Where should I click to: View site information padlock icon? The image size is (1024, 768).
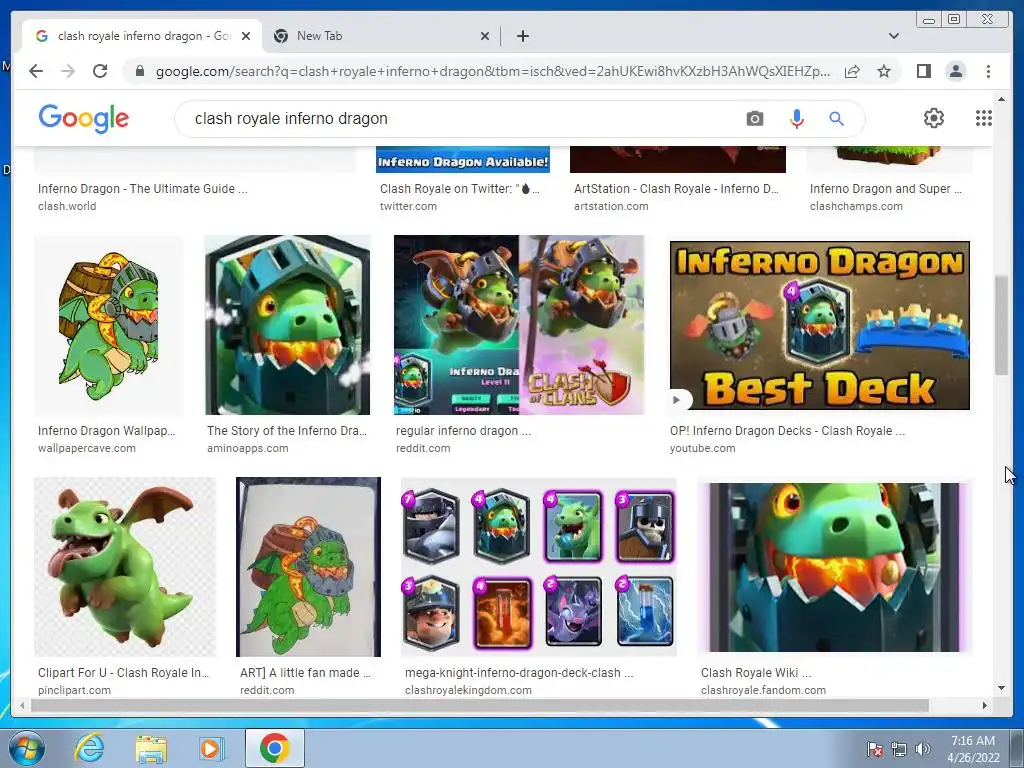tap(139, 71)
